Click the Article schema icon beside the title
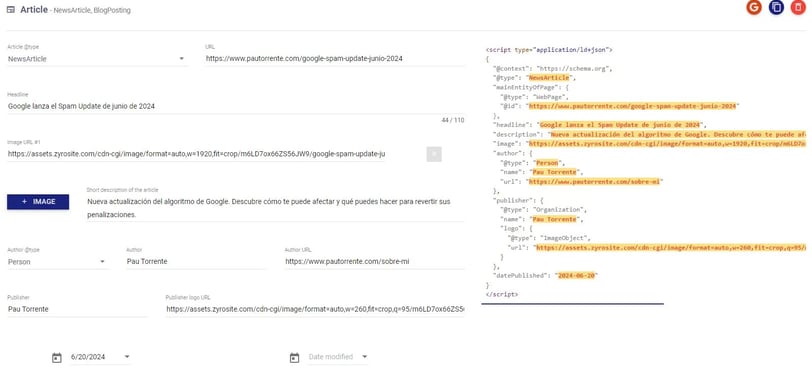The height and width of the screenshot is (375, 812). point(11,10)
